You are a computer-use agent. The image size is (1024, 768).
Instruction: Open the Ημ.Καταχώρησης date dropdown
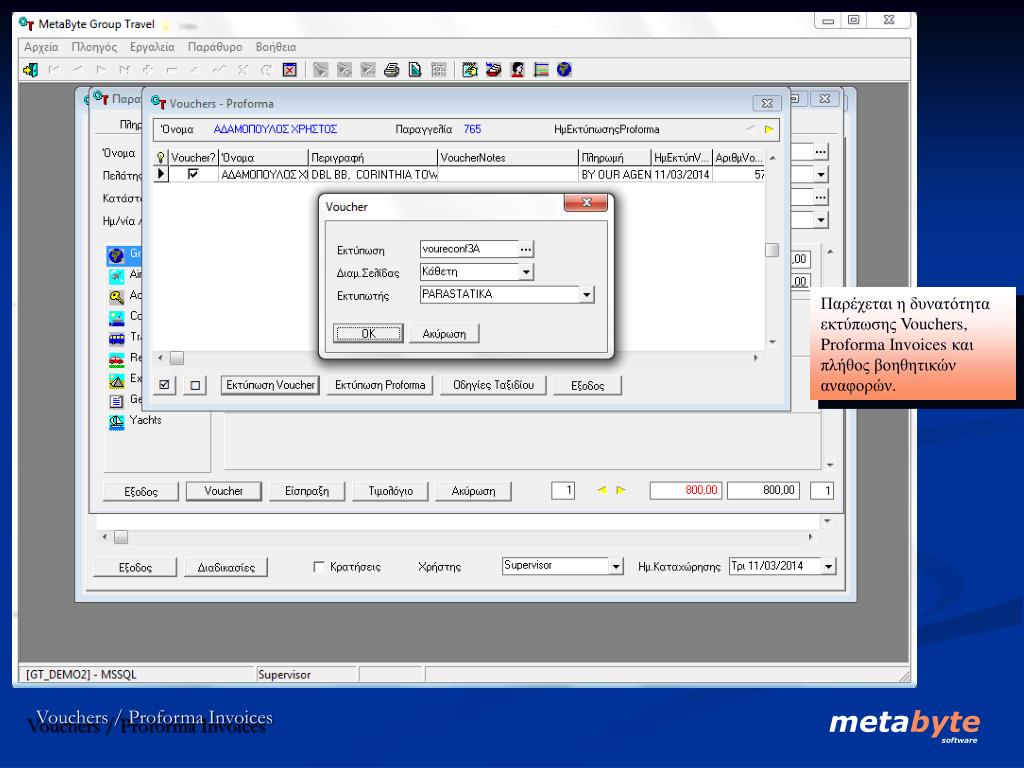(x=828, y=566)
